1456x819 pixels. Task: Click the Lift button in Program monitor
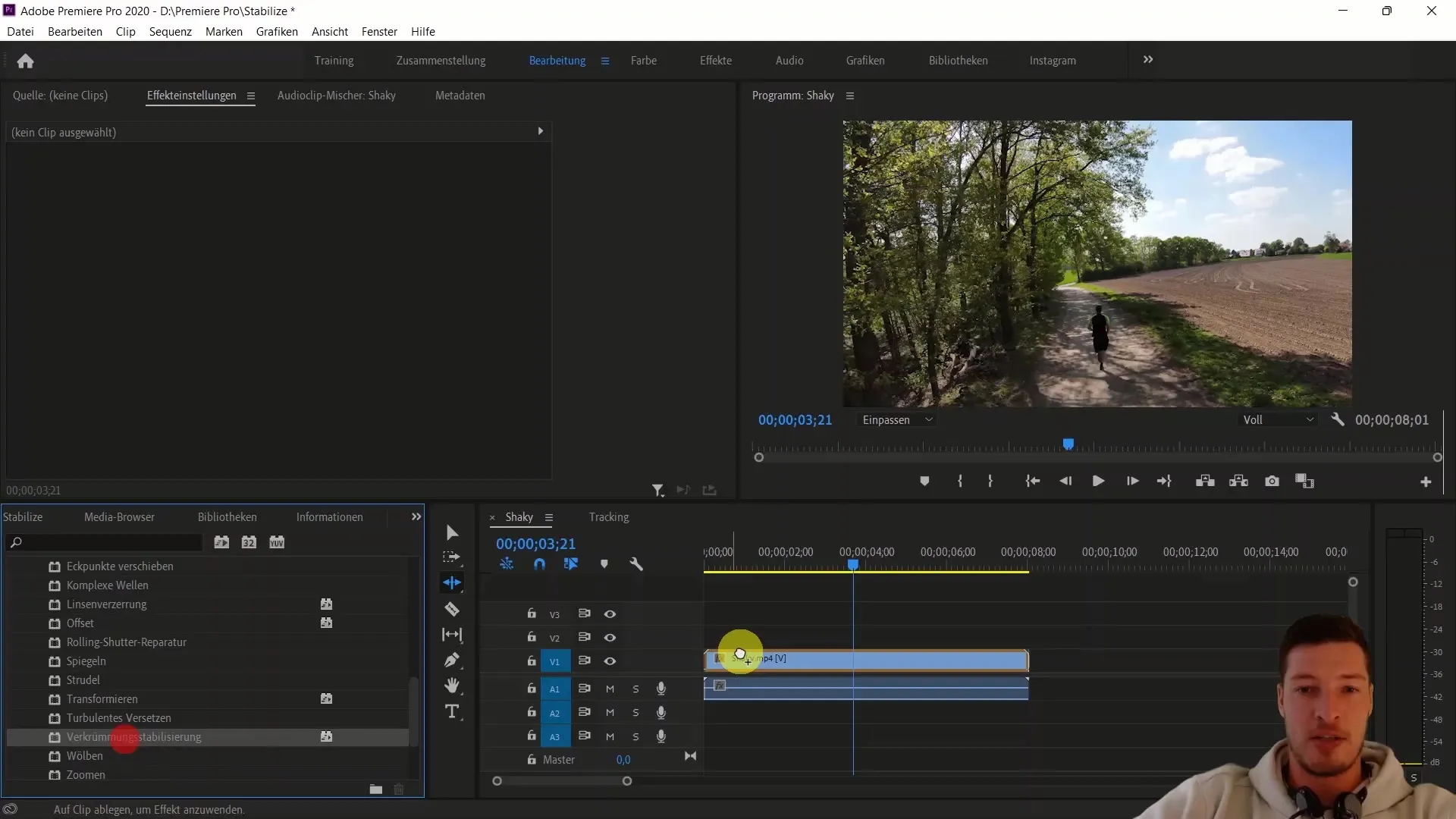(x=1205, y=481)
